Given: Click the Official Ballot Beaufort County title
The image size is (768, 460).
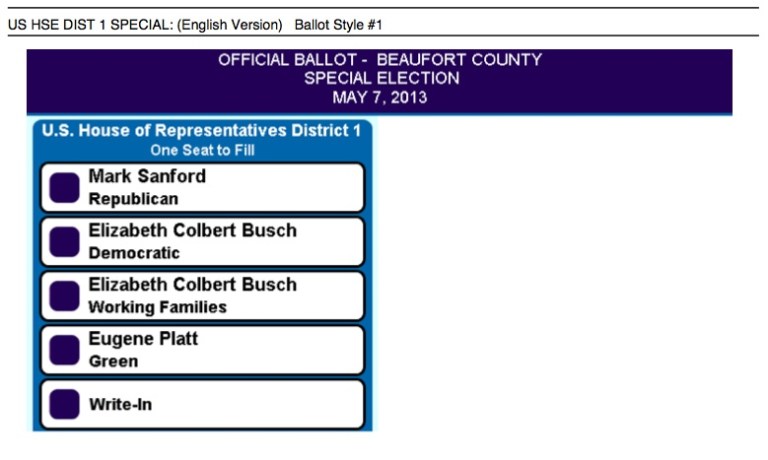Looking at the screenshot, I should [x=379, y=60].
